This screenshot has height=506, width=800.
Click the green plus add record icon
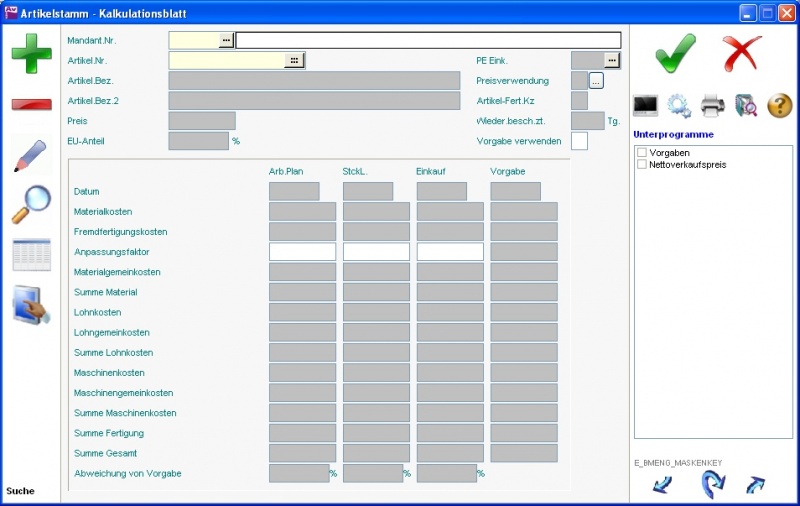click(x=31, y=53)
